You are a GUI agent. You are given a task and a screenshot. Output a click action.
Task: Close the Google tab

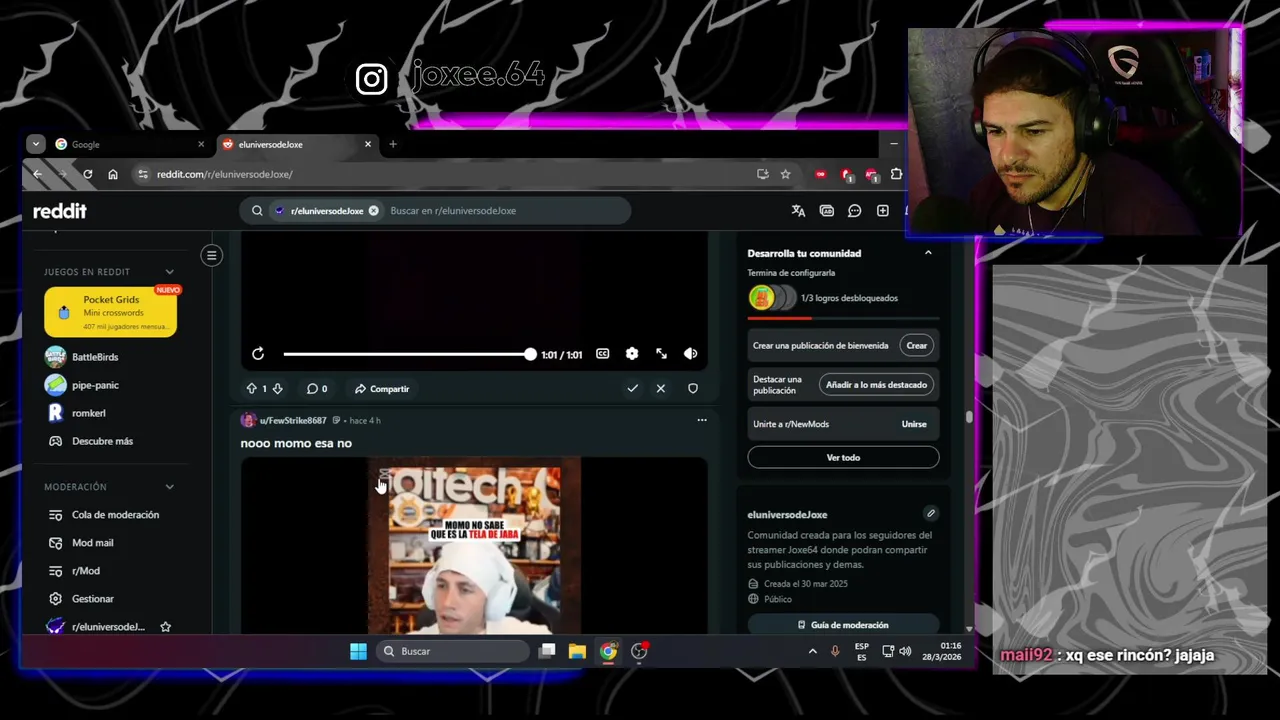pos(201,144)
